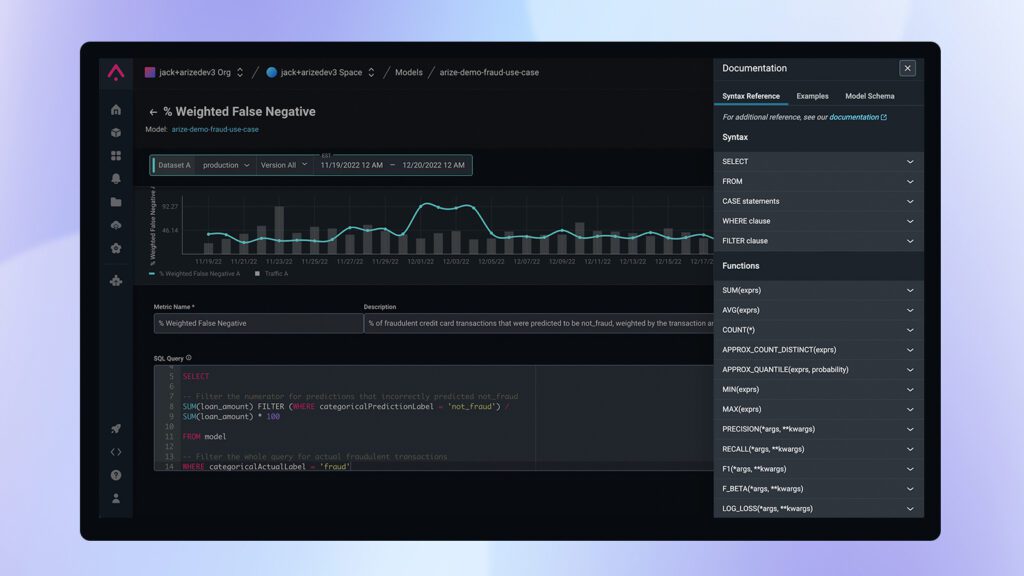Open the Home icon in sidebar
Image resolution: width=1024 pixels, height=576 pixels.
click(x=116, y=110)
